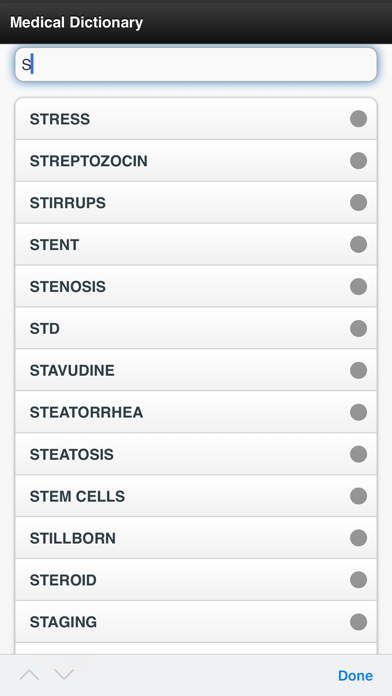Open the STAGING entry
Viewport: 392px width, 696px height.
[x=196, y=622]
